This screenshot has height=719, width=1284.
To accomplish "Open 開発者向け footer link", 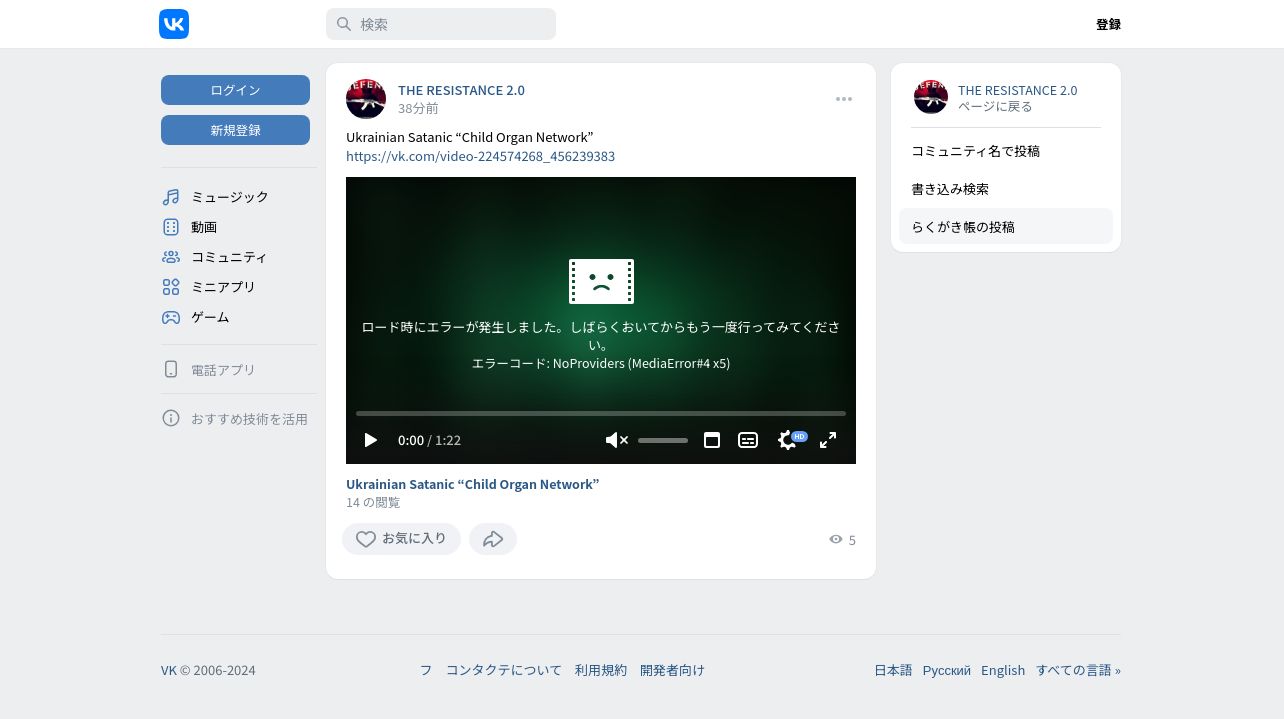I will click(x=672, y=670).
